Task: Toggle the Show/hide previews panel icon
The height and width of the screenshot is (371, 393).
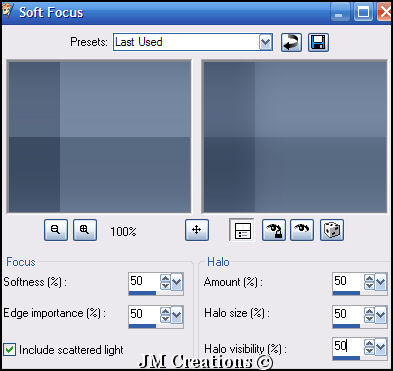Action: [242, 230]
